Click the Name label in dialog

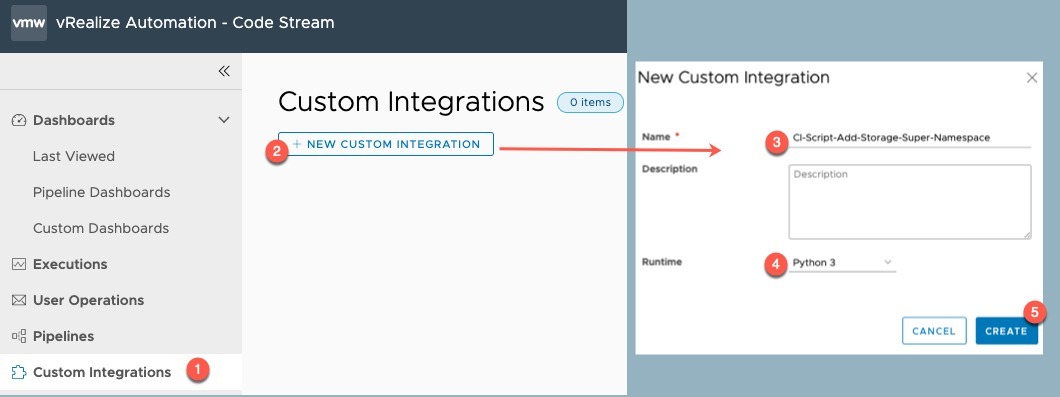click(x=656, y=137)
